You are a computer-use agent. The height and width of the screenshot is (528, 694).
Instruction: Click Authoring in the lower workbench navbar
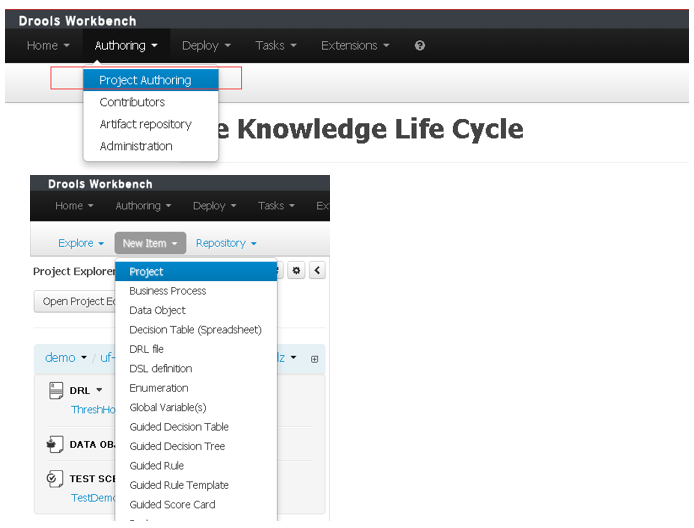pyautogui.click(x=143, y=206)
